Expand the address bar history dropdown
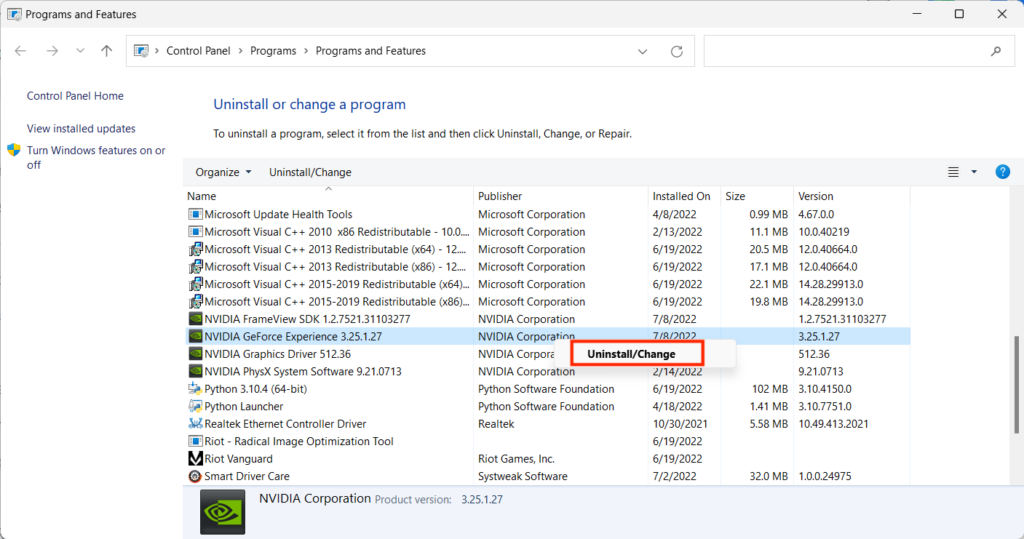Viewport: 1024px width, 539px height. [642, 51]
